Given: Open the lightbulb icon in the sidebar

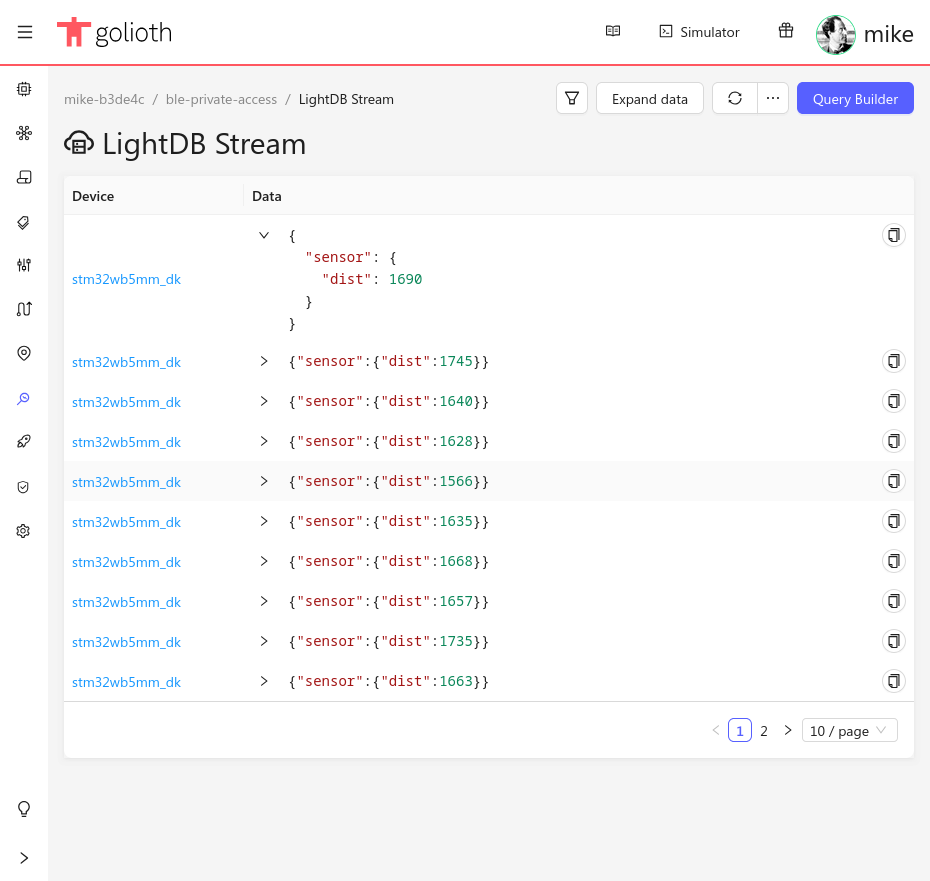Looking at the screenshot, I should tap(24, 809).
